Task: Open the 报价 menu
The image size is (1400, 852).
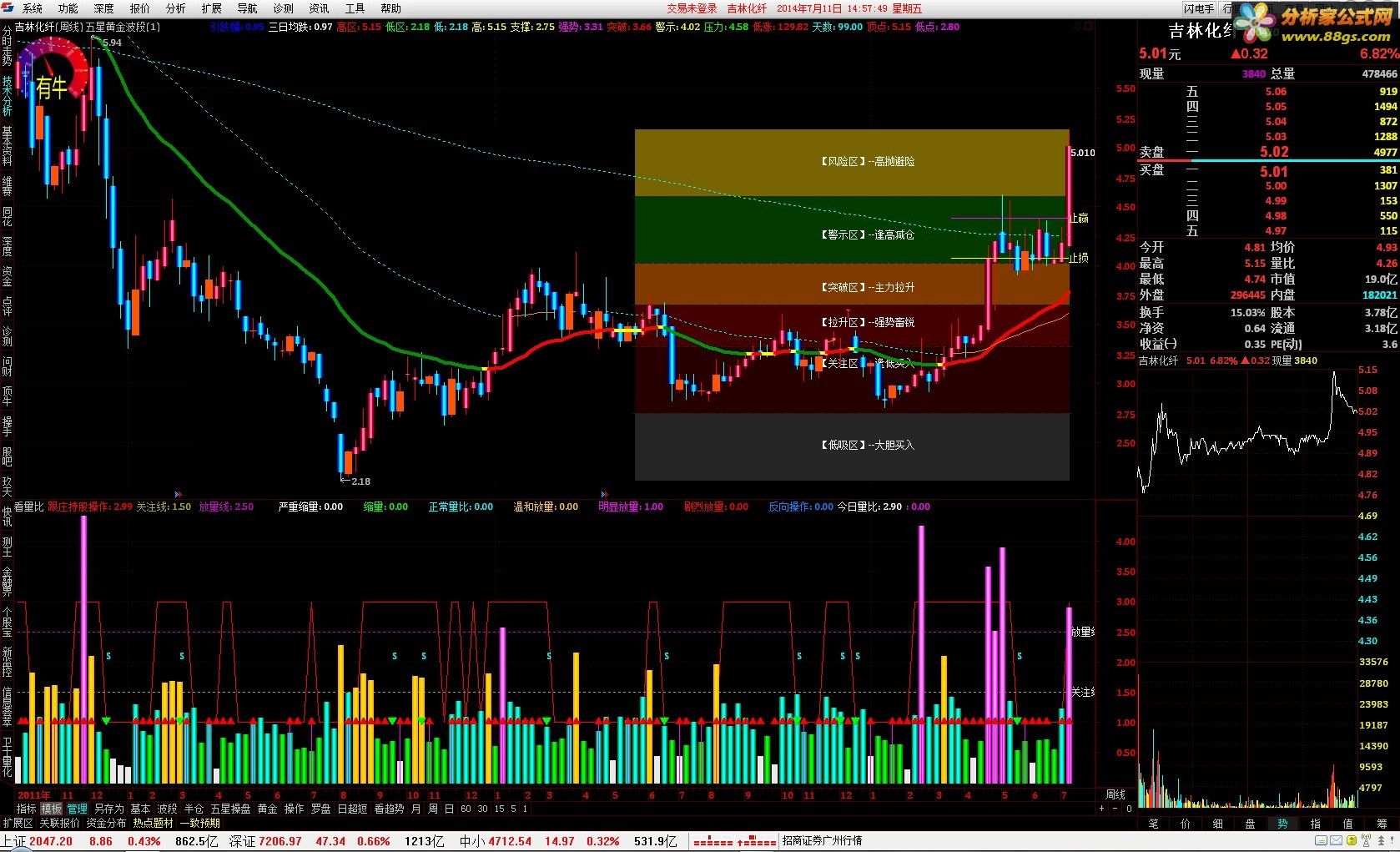Action: tap(140, 8)
